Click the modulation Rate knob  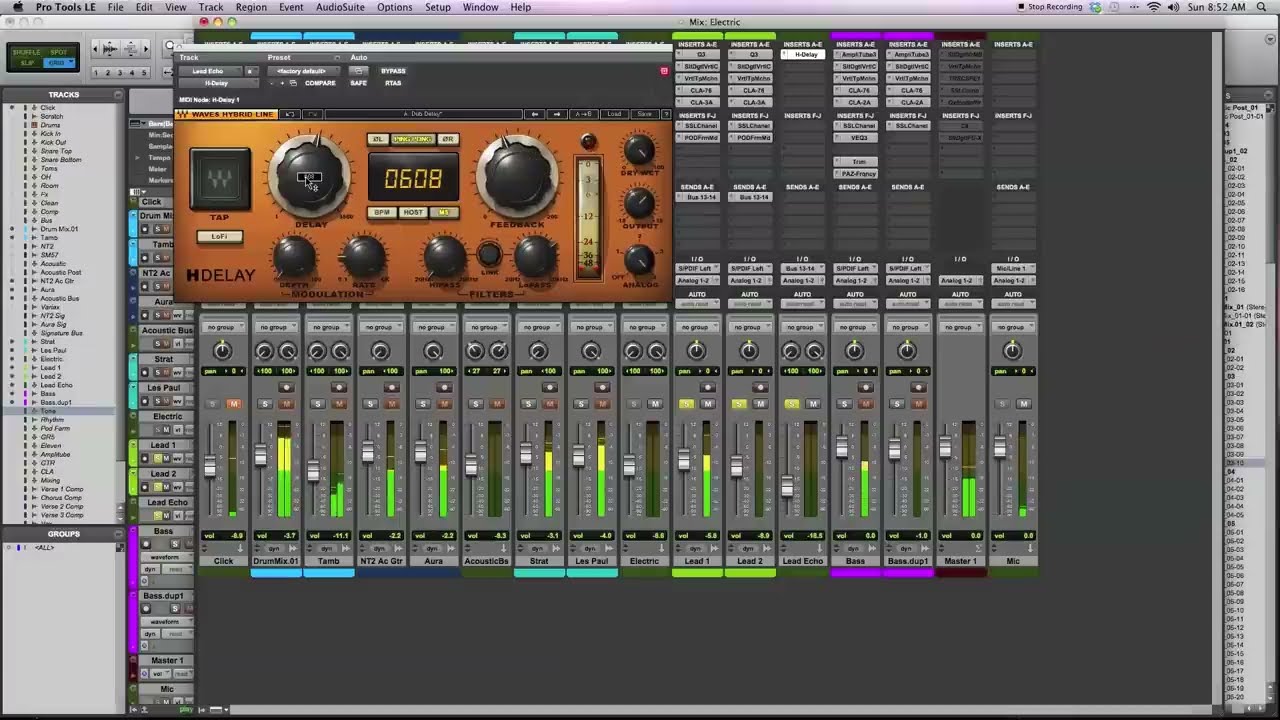(364, 256)
